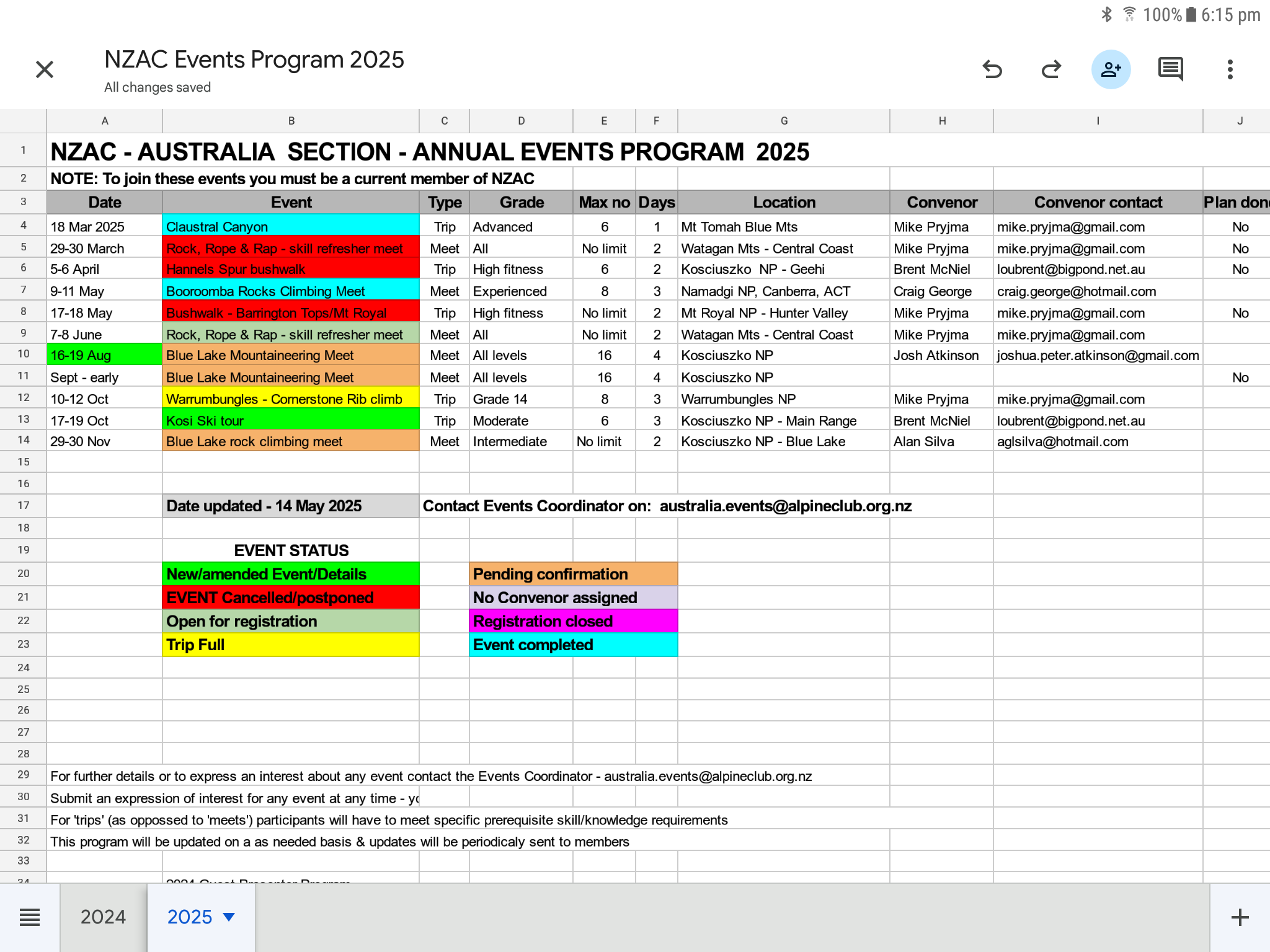1270x952 pixels.
Task: Select column B header
Action: (x=291, y=121)
